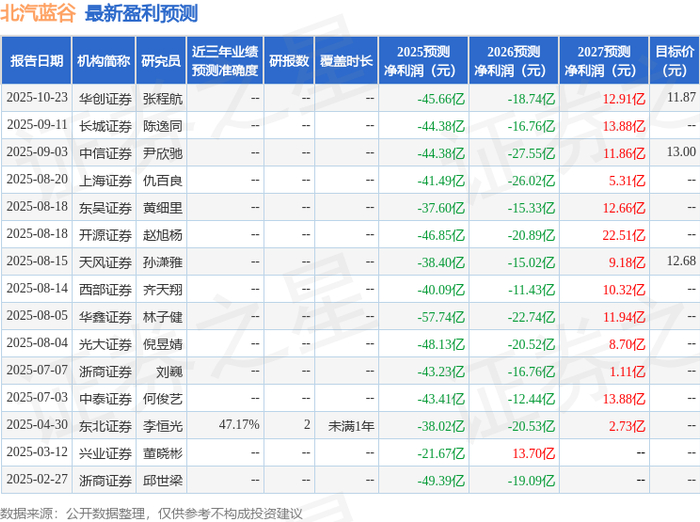Click date 2025-10-23
Viewport: 700px width, 522px height.
(x=37, y=97)
